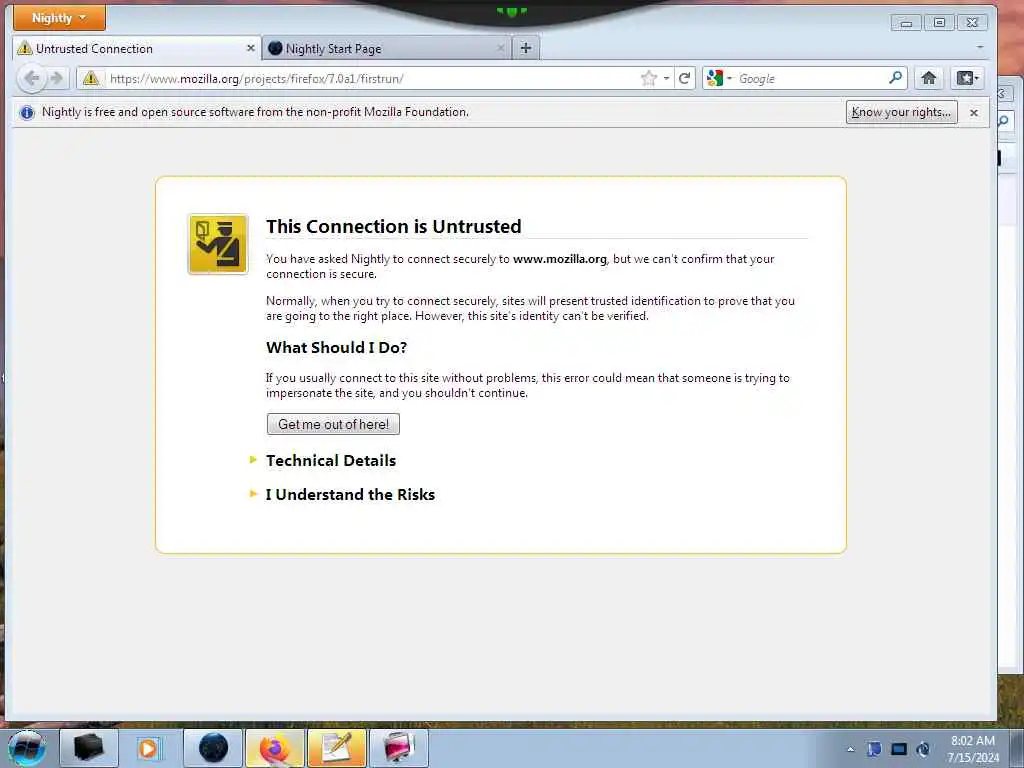Expand I Understand the Risks section
Viewport: 1024px width, 768px height.
coord(349,494)
